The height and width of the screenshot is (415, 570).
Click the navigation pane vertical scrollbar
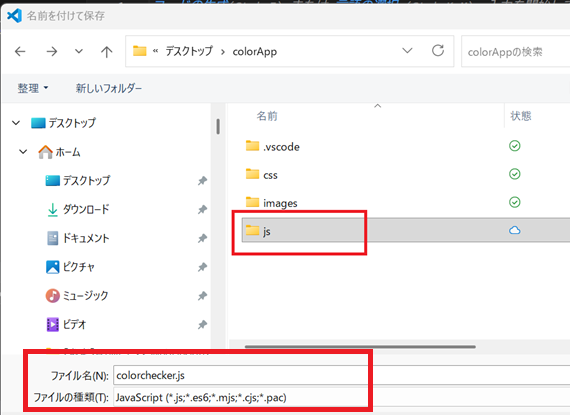point(218,127)
